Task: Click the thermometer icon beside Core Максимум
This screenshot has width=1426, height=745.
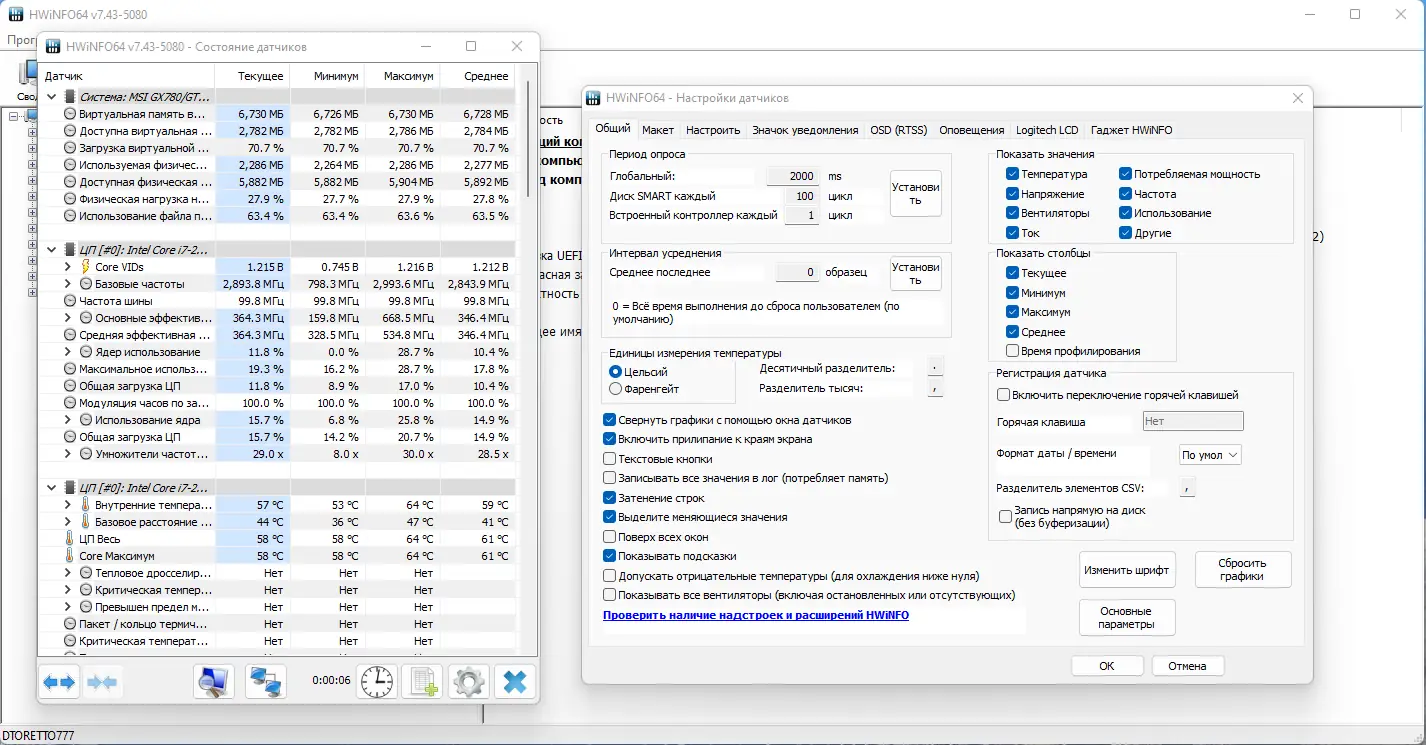Action: click(70, 556)
